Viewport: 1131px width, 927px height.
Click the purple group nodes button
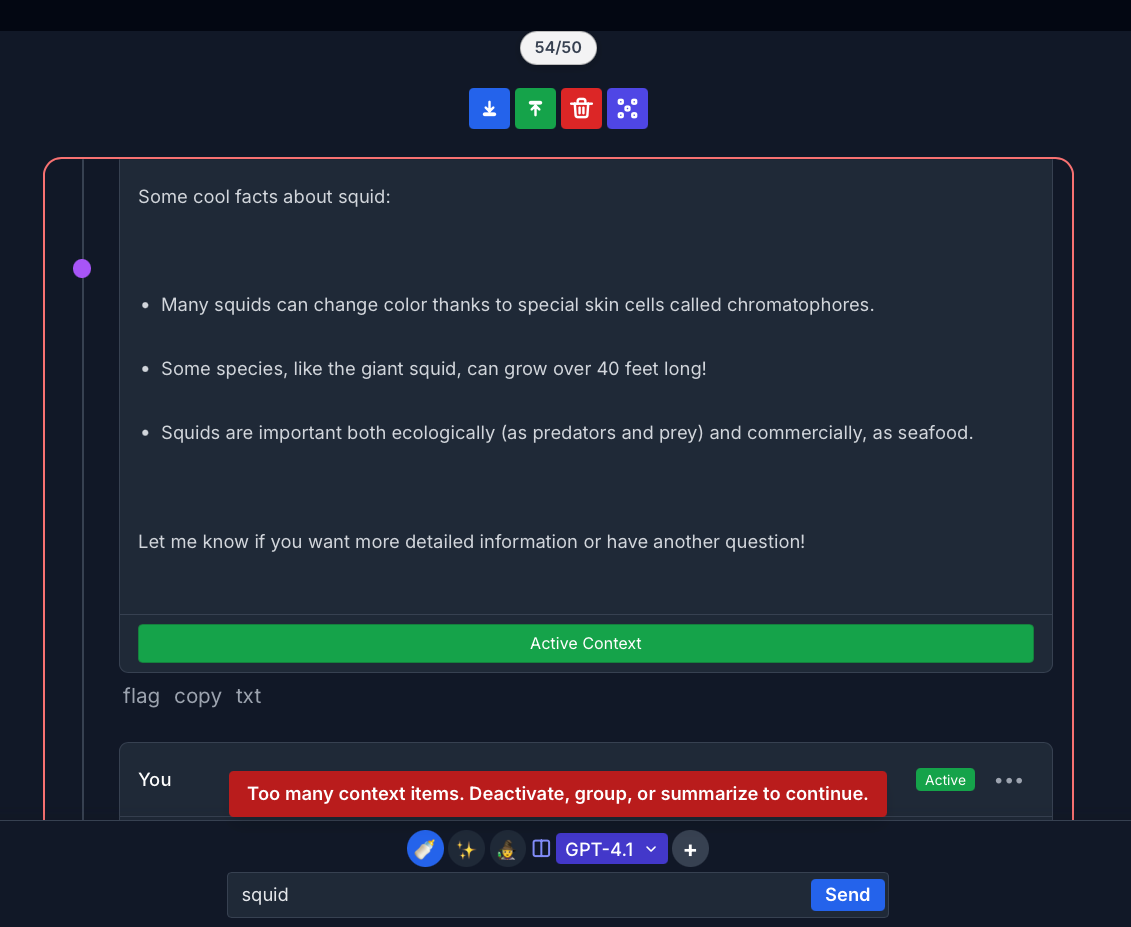[628, 109]
